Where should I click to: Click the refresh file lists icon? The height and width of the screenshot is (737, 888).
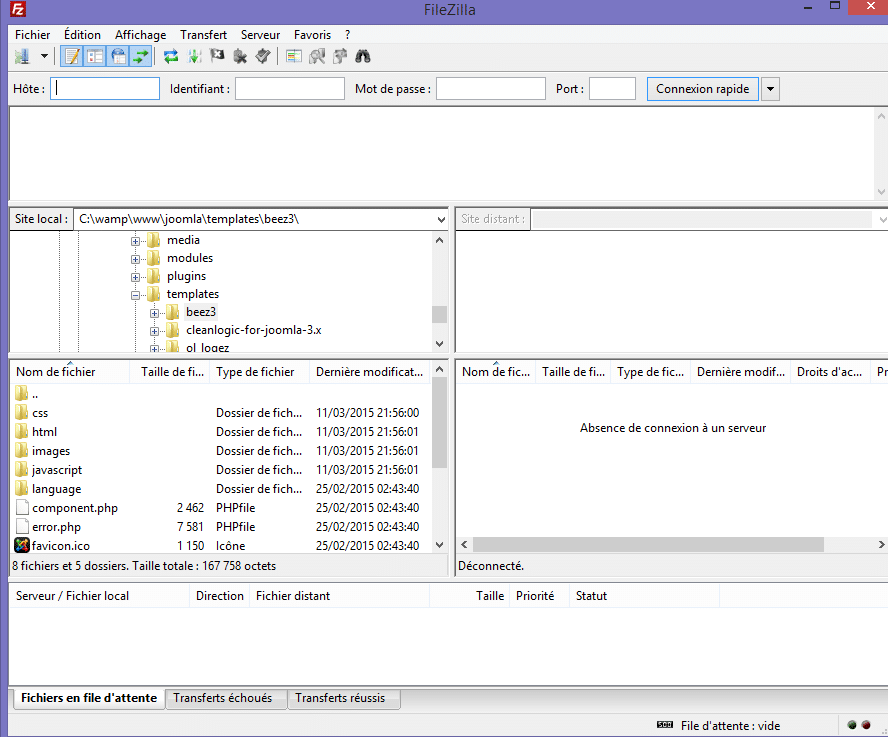(171, 56)
